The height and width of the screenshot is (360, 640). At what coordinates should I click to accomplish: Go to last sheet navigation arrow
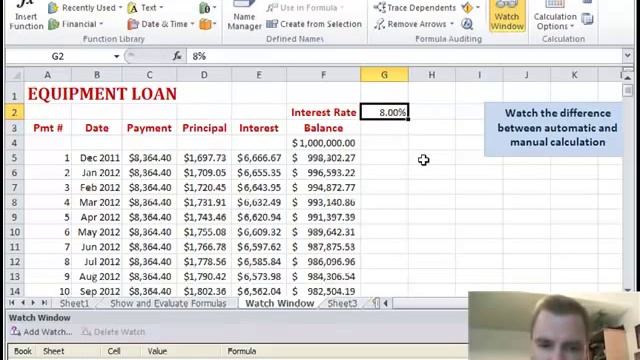[44, 303]
